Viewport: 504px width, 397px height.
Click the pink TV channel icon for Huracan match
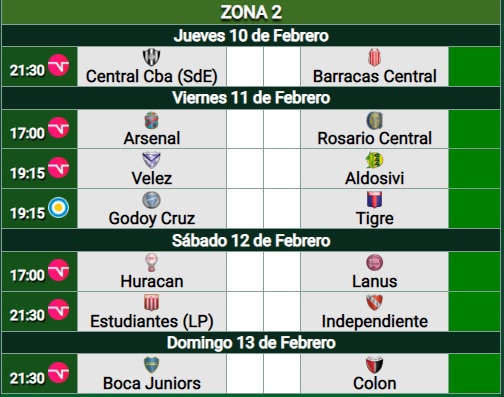59,270
